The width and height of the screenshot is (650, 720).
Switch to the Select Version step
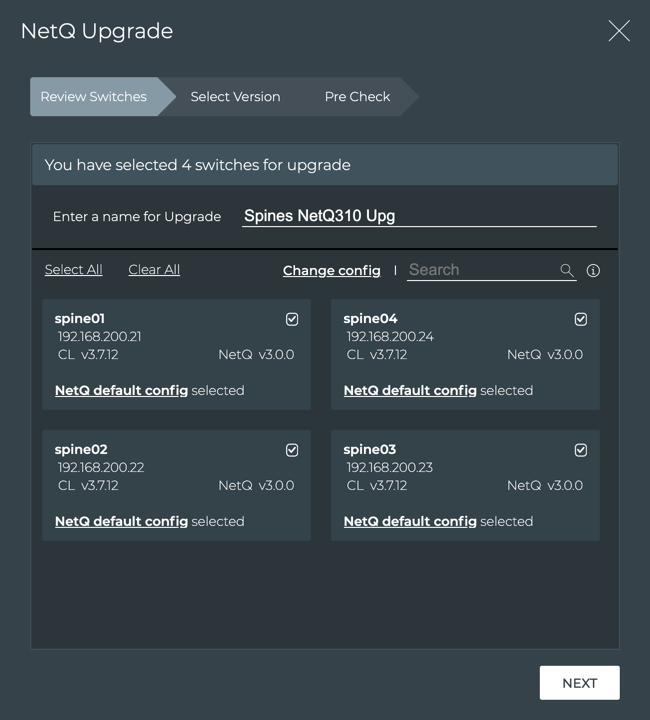tap(235, 97)
